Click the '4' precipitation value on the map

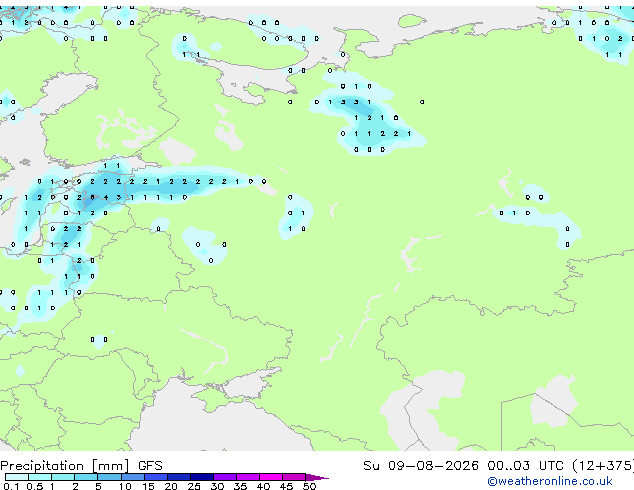point(106,198)
